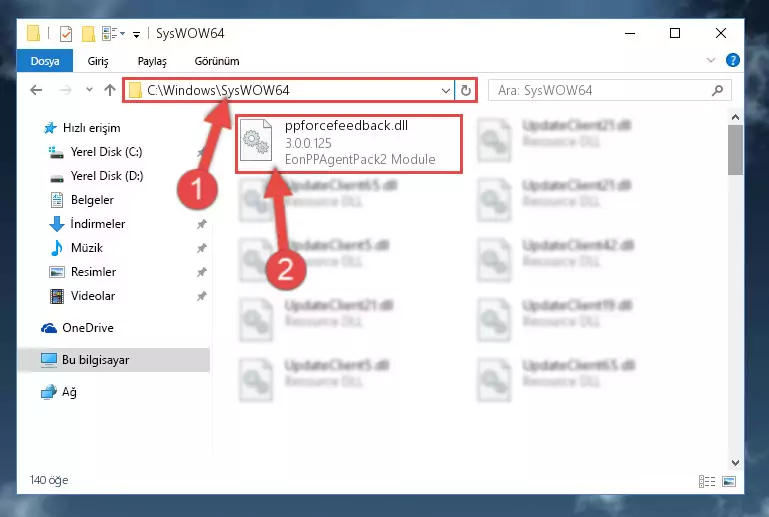Click the New folder quick access icon
Image resolution: width=769 pixels, height=517 pixels.
[x=88, y=33]
